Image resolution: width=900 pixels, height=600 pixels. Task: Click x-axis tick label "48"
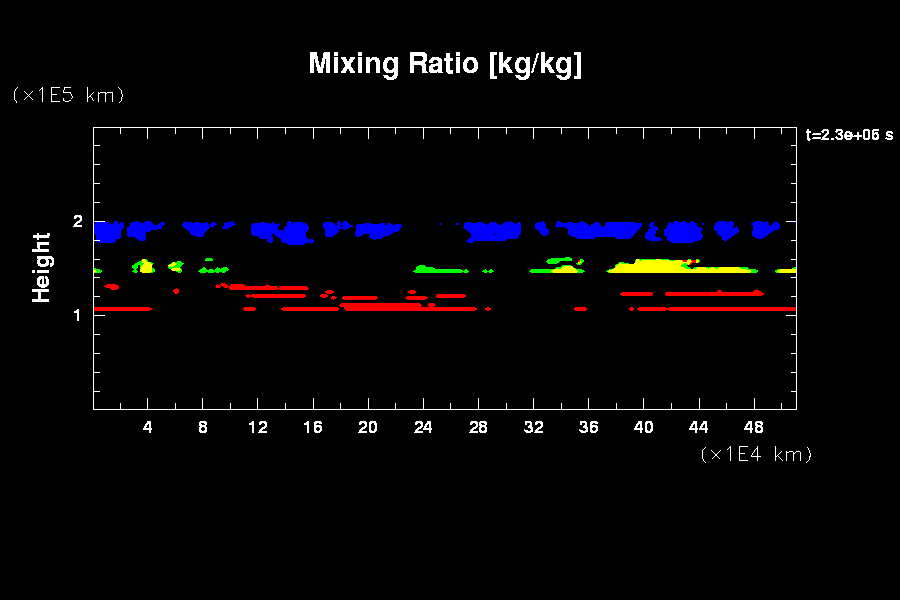753,428
